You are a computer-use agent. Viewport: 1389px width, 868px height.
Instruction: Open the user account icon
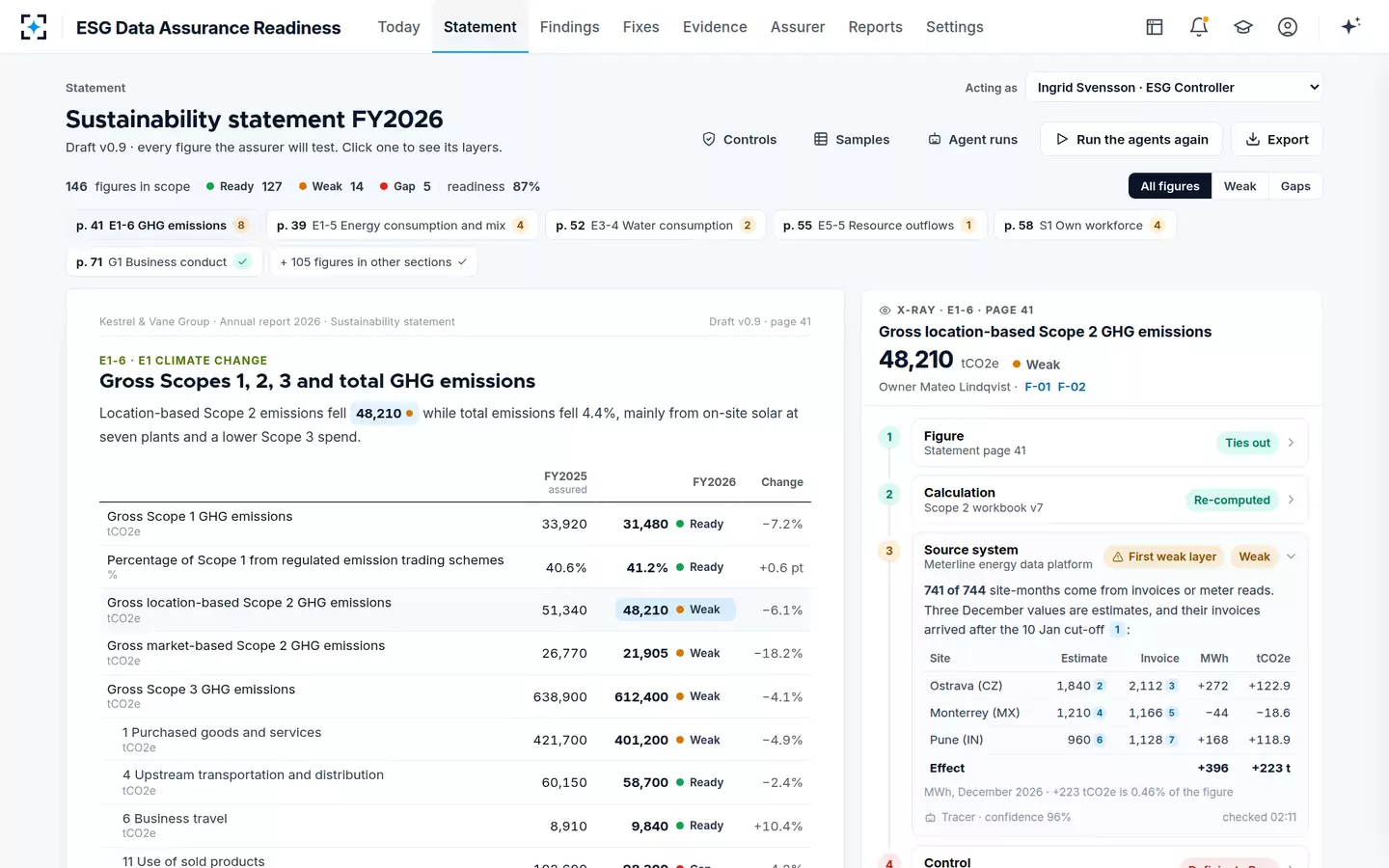click(x=1288, y=27)
